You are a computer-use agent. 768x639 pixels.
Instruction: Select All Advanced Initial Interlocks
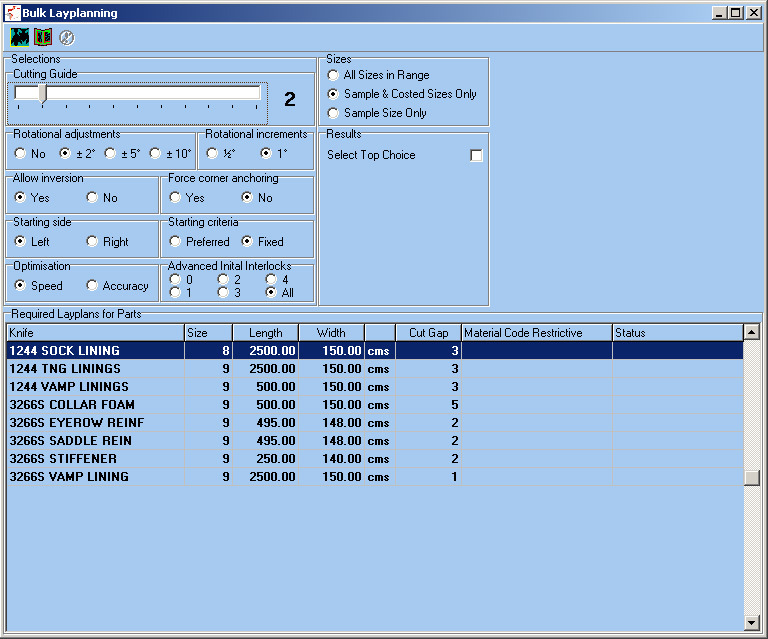(x=271, y=292)
